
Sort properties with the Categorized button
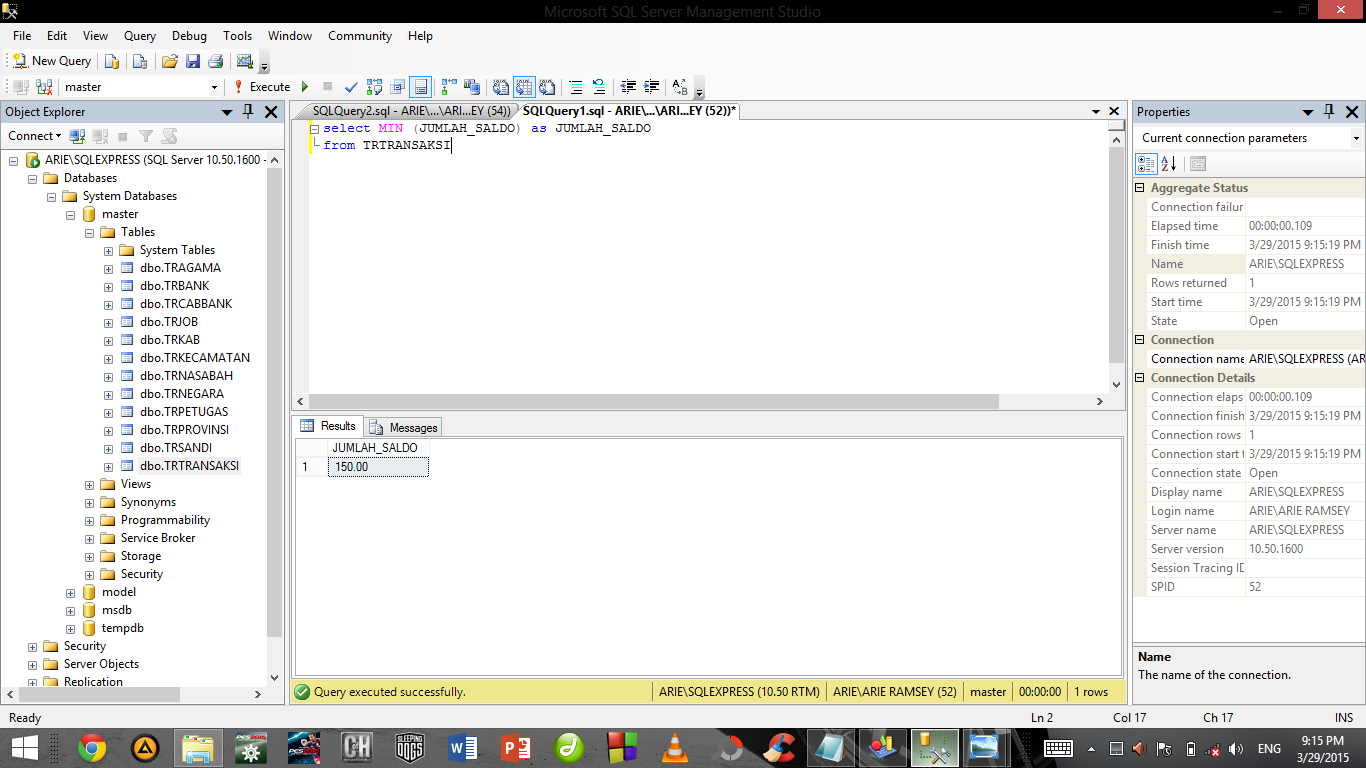tap(1146, 164)
